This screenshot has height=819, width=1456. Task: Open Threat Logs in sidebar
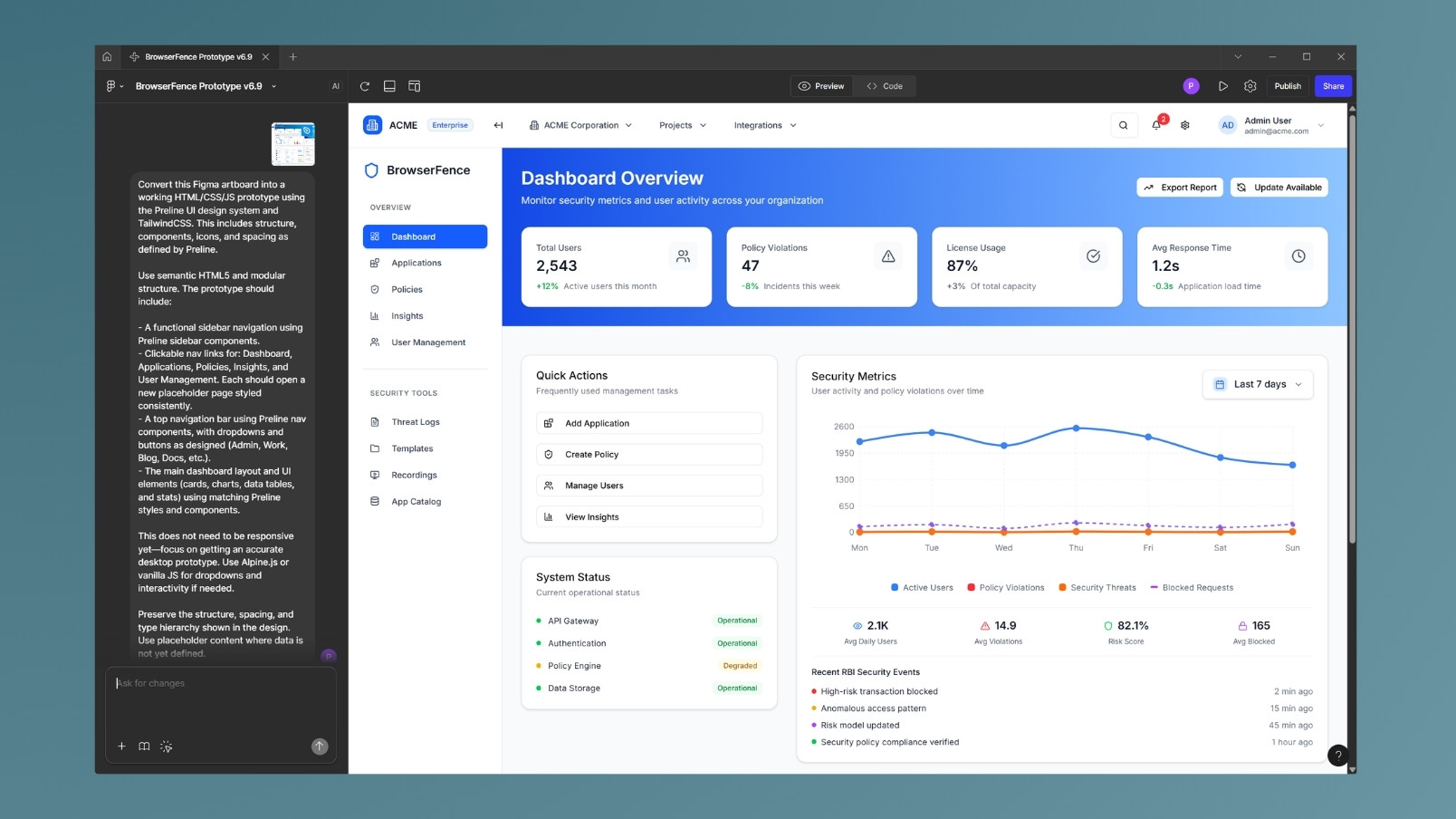tap(415, 422)
